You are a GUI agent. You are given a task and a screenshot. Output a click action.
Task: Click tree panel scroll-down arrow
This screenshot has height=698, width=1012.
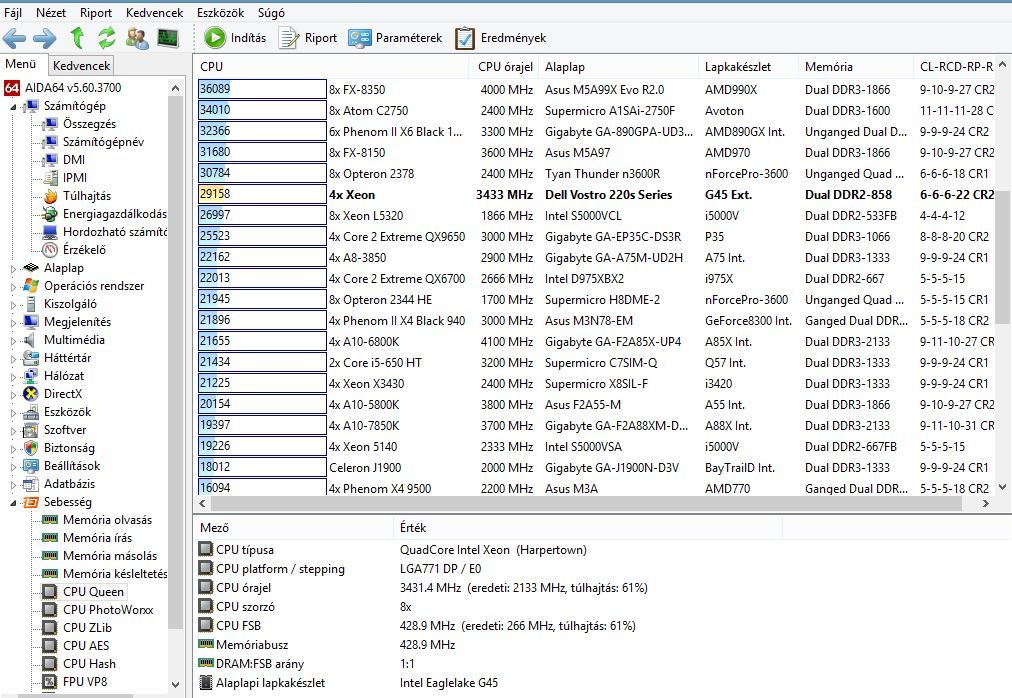(176, 684)
